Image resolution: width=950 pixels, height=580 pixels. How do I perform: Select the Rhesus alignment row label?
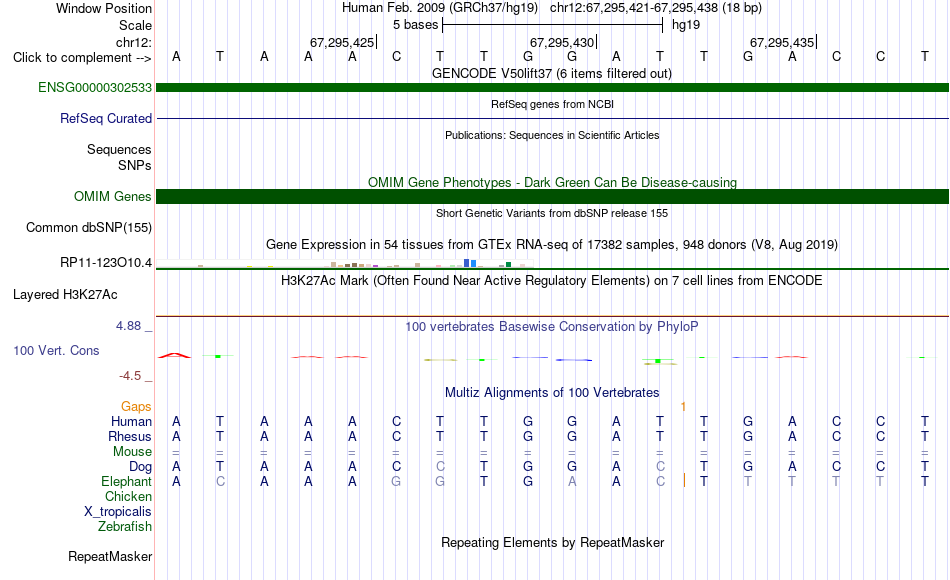pos(130,437)
